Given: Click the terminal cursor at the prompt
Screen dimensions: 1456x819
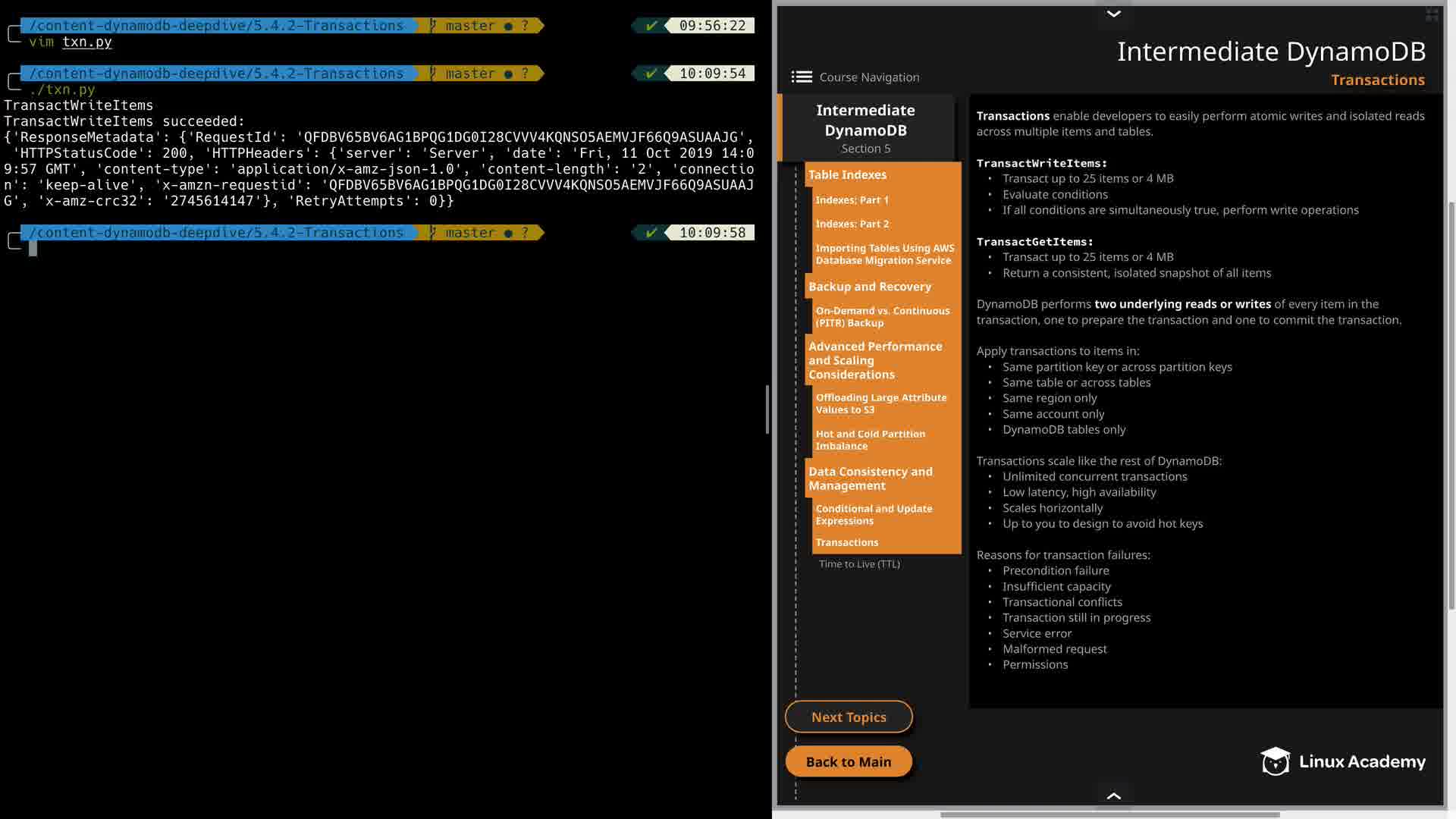Looking at the screenshot, I should coord(33,249).
